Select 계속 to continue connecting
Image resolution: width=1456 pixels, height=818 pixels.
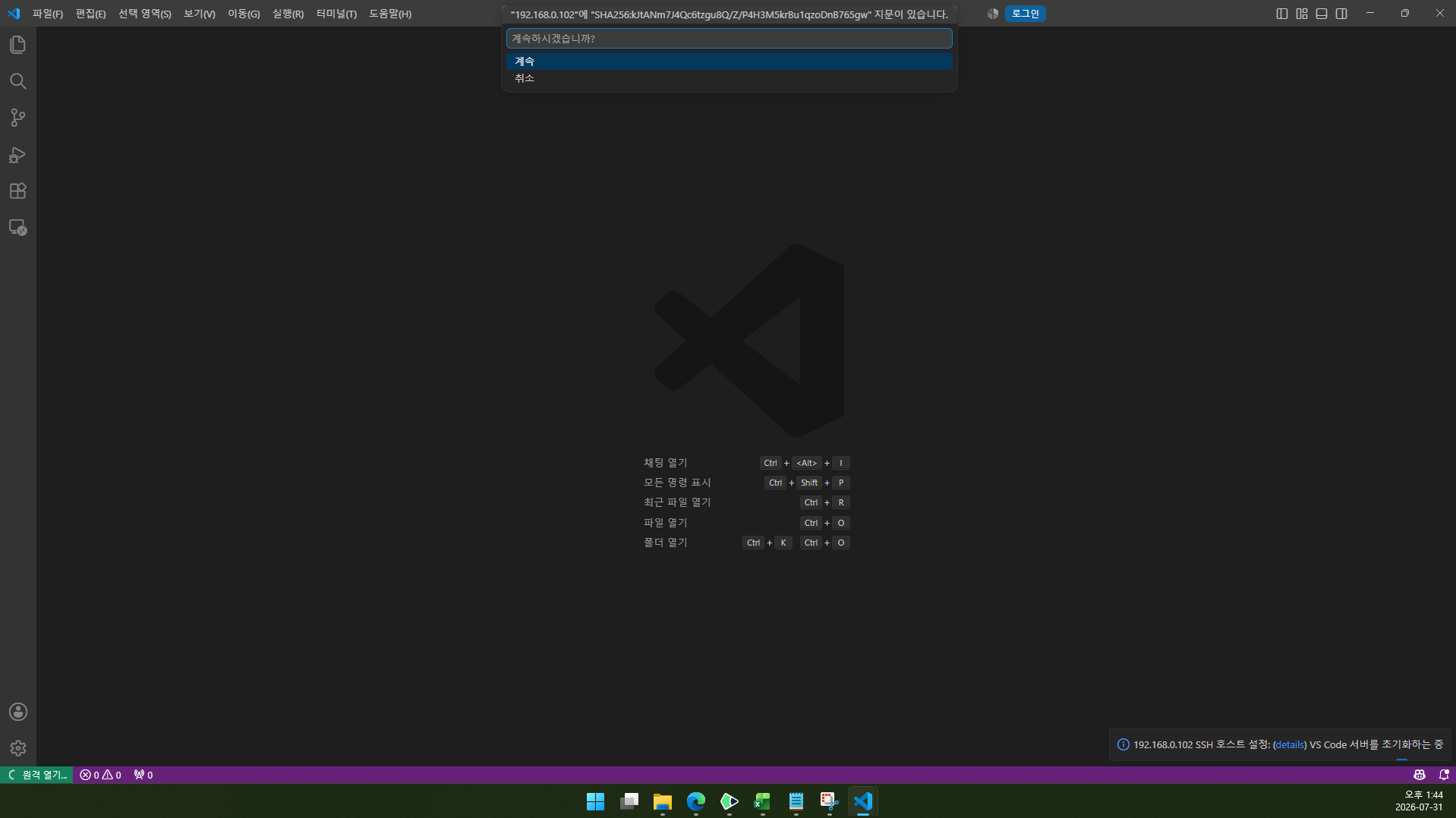tap(730, 61)
